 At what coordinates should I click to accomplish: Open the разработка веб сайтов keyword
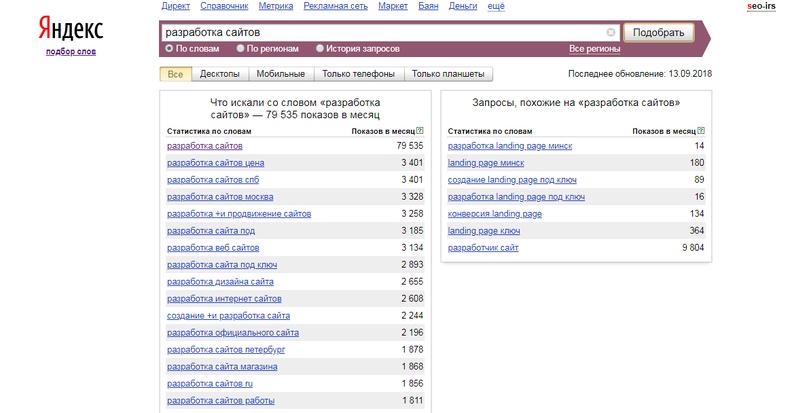point(213,248)
